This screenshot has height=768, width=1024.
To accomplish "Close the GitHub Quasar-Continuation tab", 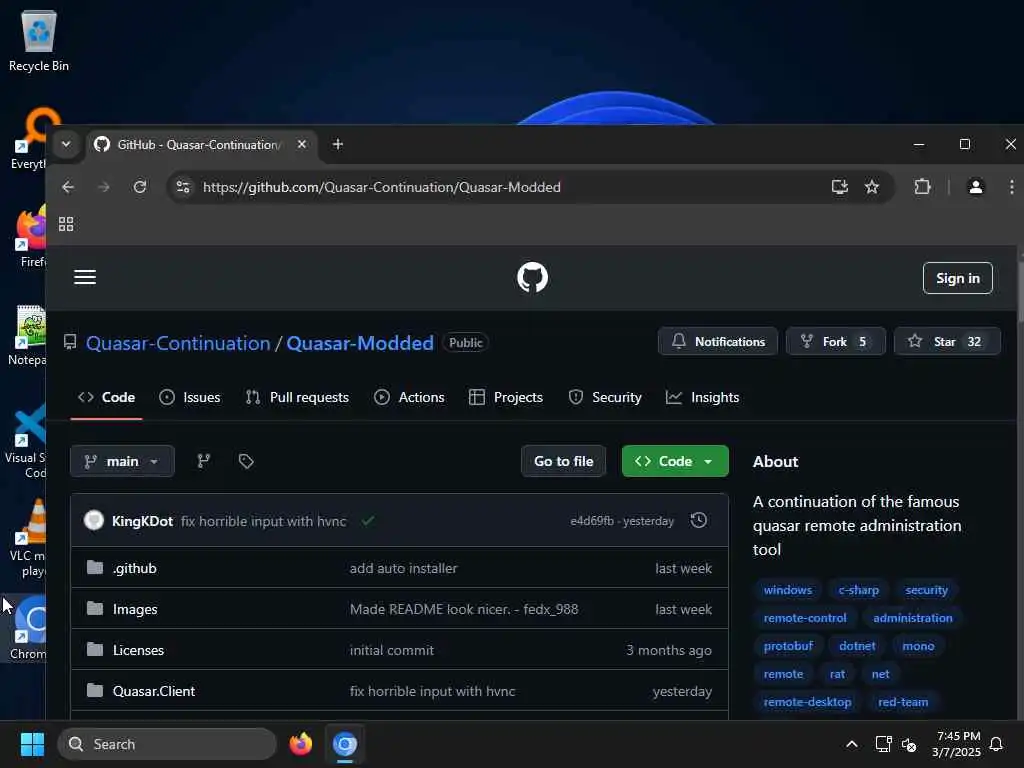I will tap(302, 144).
